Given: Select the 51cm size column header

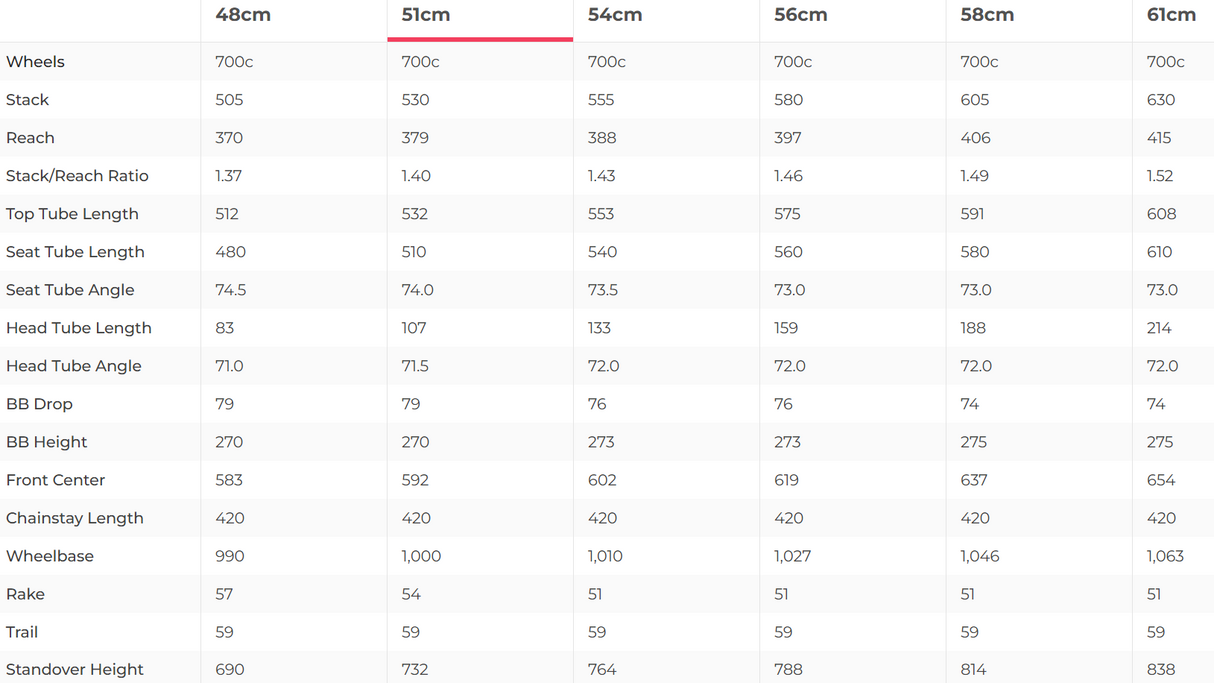Looking at the screenshot, I should 426,15.
